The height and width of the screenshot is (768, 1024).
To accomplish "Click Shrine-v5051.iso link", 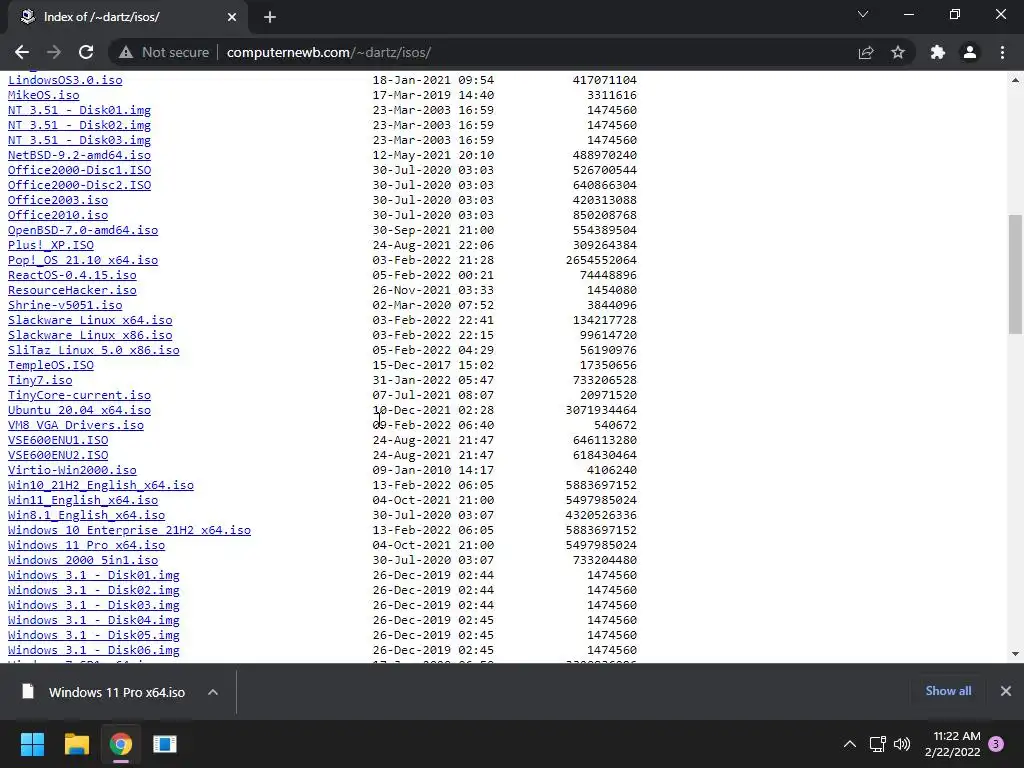I will click(x=65, y=306).
